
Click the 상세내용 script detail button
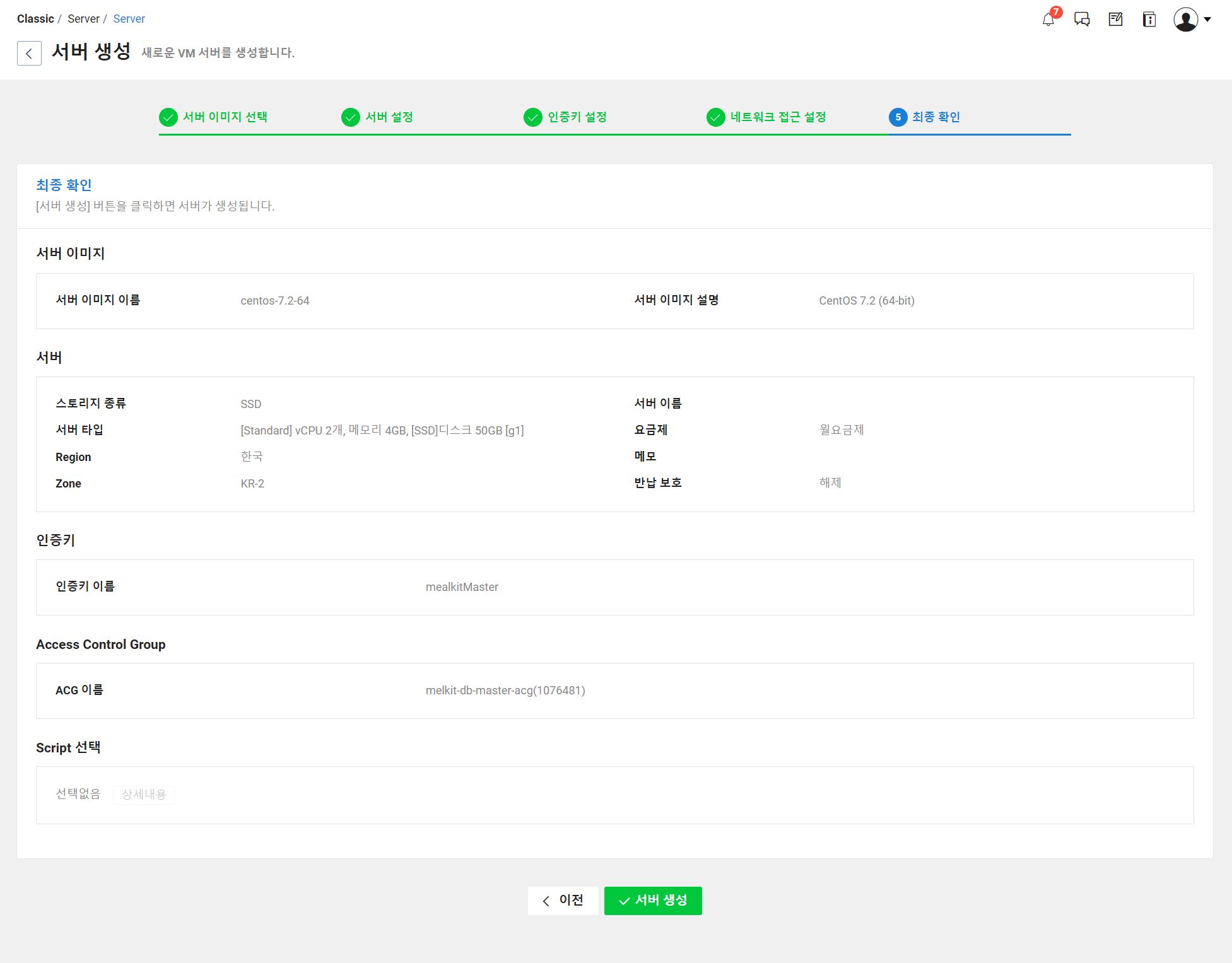pyautogui.click(x=144, y=795)
